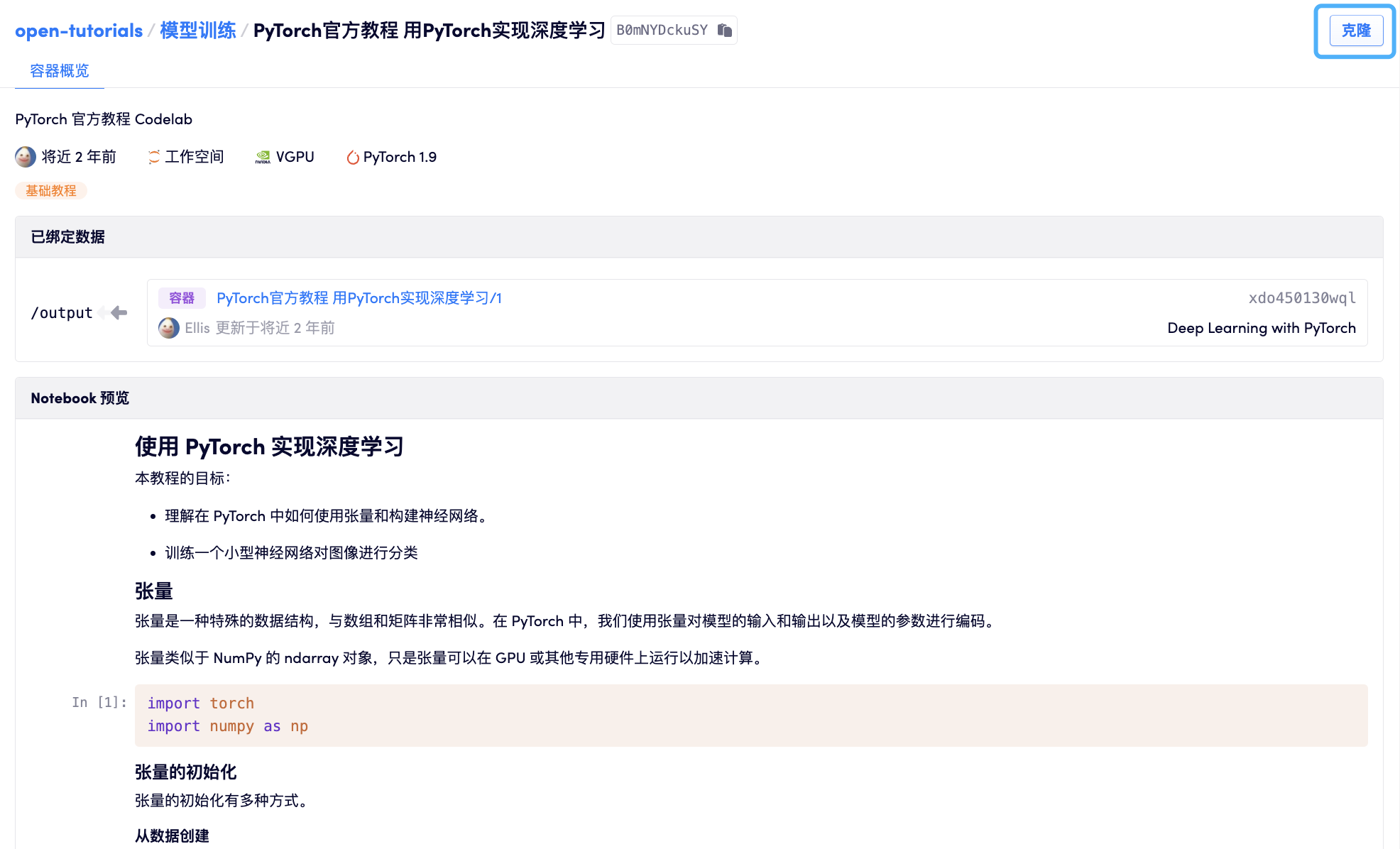Click the B0mNYDckuSY ID field
Viewport: 1400px width, 849px height.
pos(662,30)
